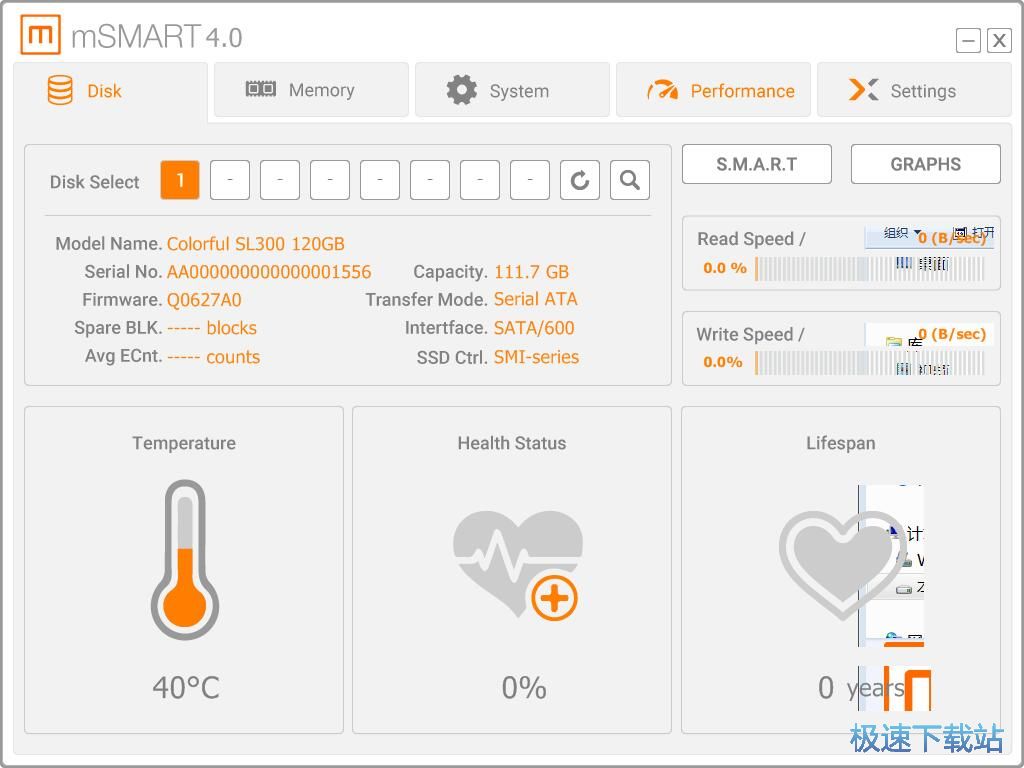1024x768 pixels.
Task: Click the Lifespan heart icon
Action: click(841, 563)
